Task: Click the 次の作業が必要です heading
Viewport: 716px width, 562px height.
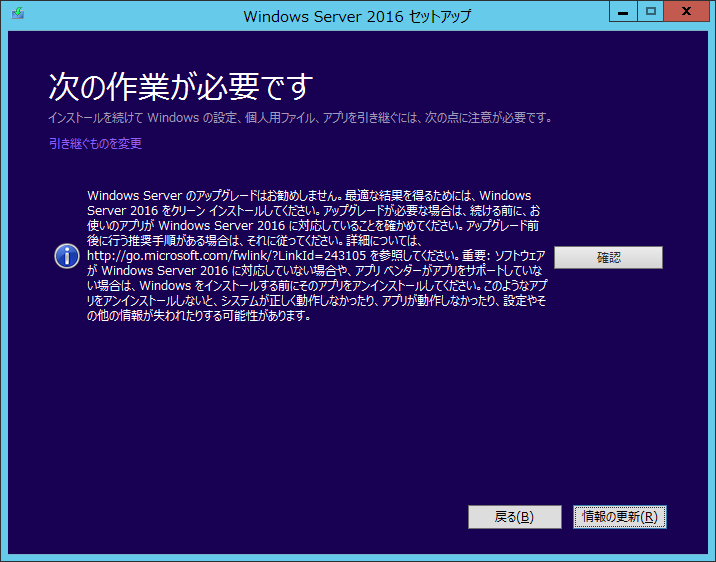Action: (x=181, y=86)
